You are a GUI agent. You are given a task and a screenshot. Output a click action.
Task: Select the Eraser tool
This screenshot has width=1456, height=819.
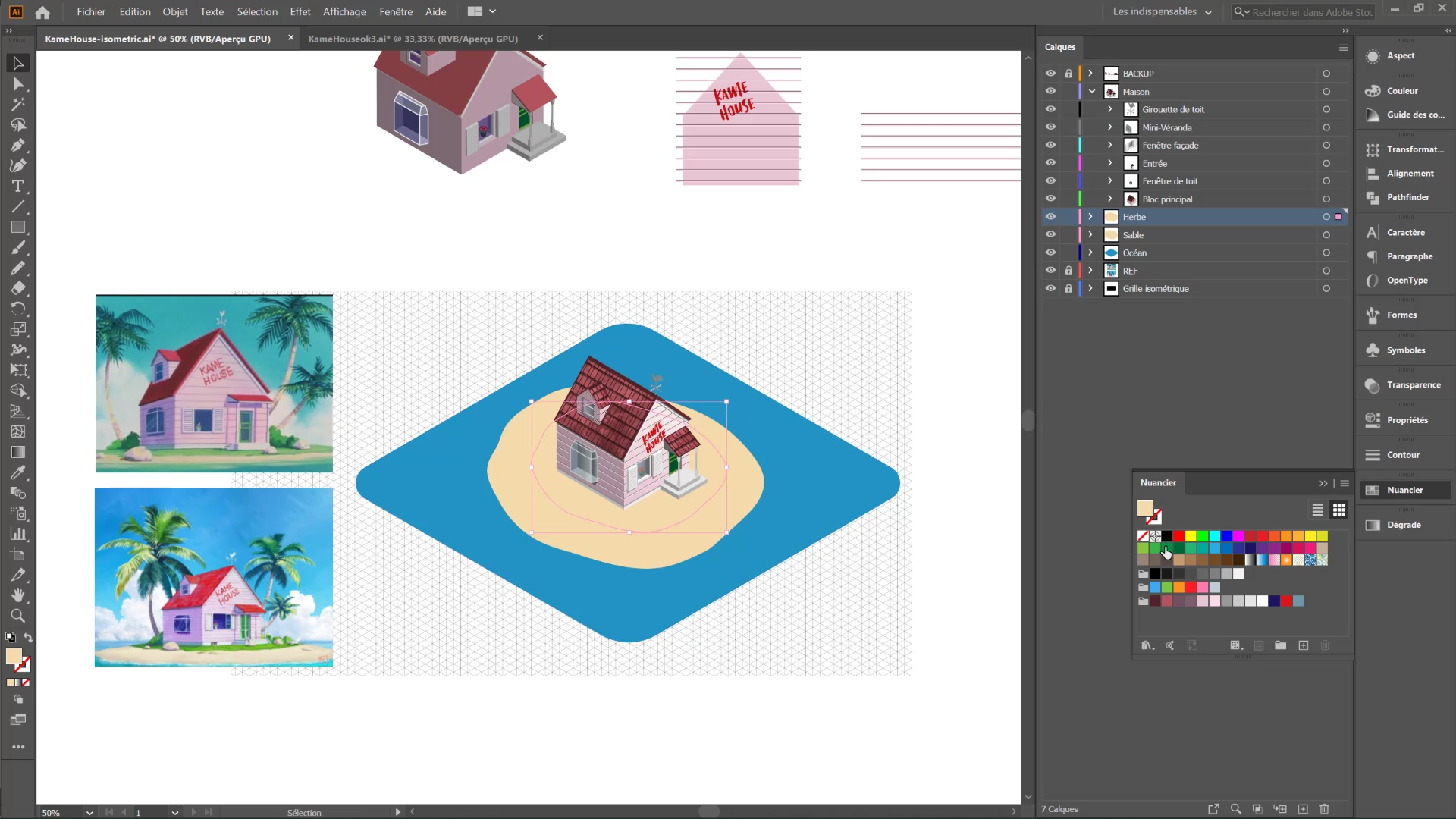(18, 289)
